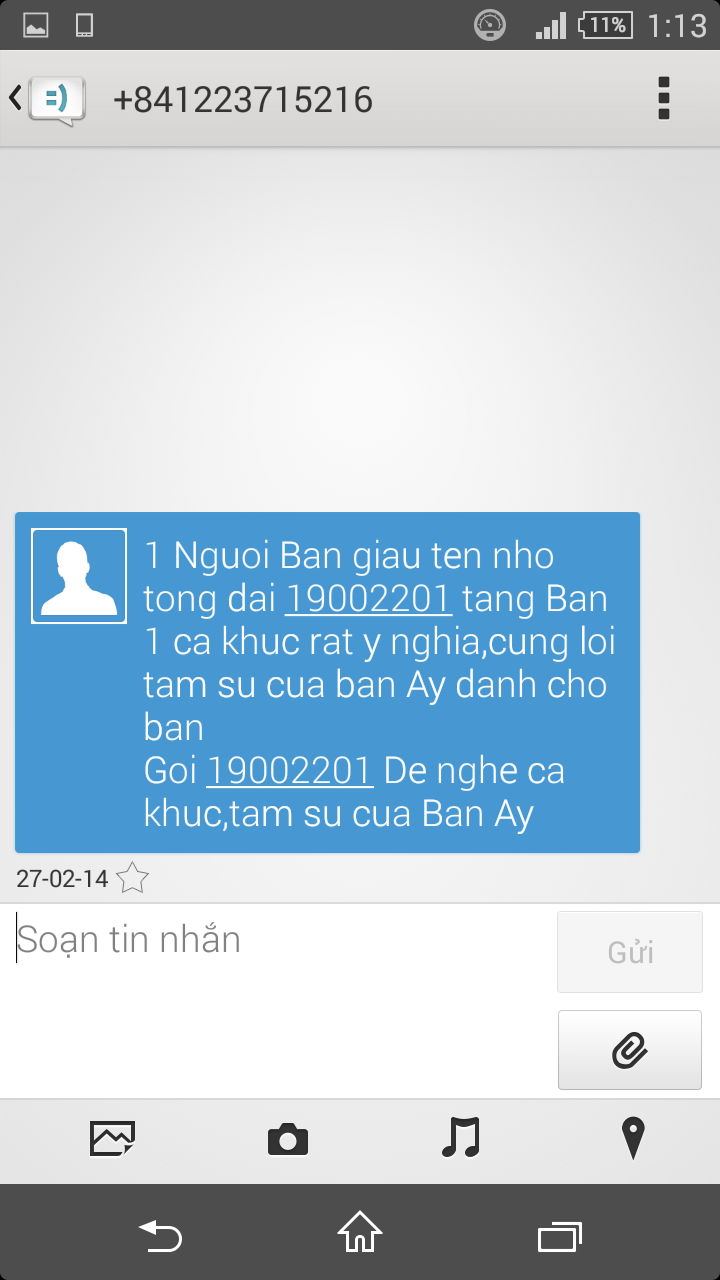
Task: Tap the back chevron beside messaging icon
Action: click(x=15, y=97)
